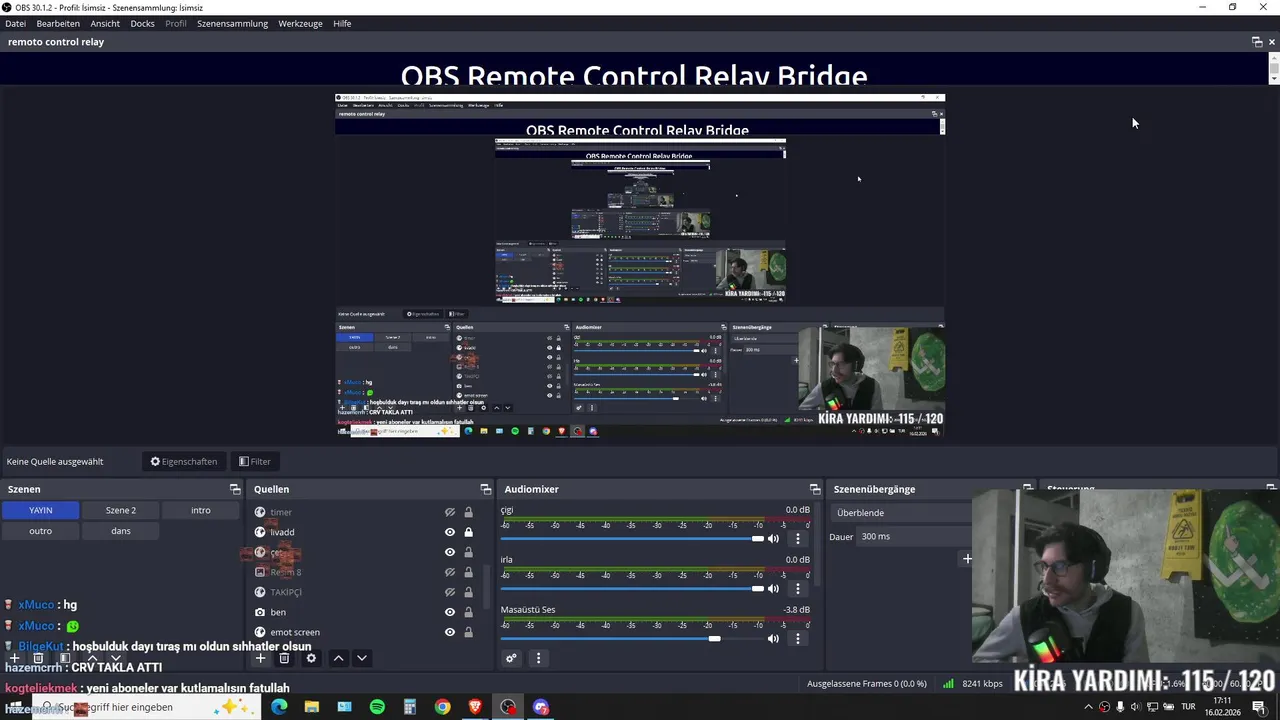Remove selected source with trash icon

click(x=284, y=658)
